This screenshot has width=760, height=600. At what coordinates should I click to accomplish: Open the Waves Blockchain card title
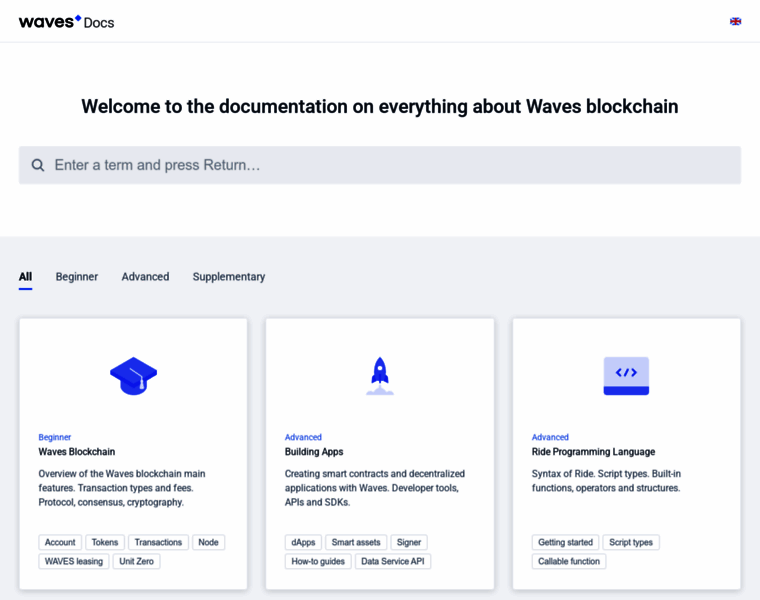click(77, 452)
